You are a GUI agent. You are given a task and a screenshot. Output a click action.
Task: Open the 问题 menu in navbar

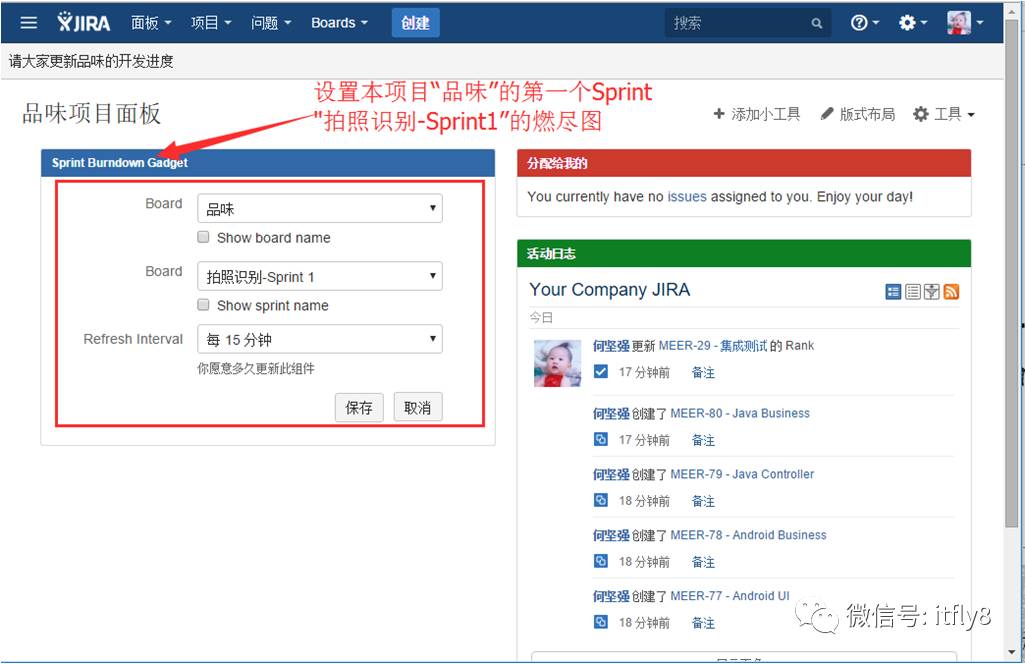(271, 23)
